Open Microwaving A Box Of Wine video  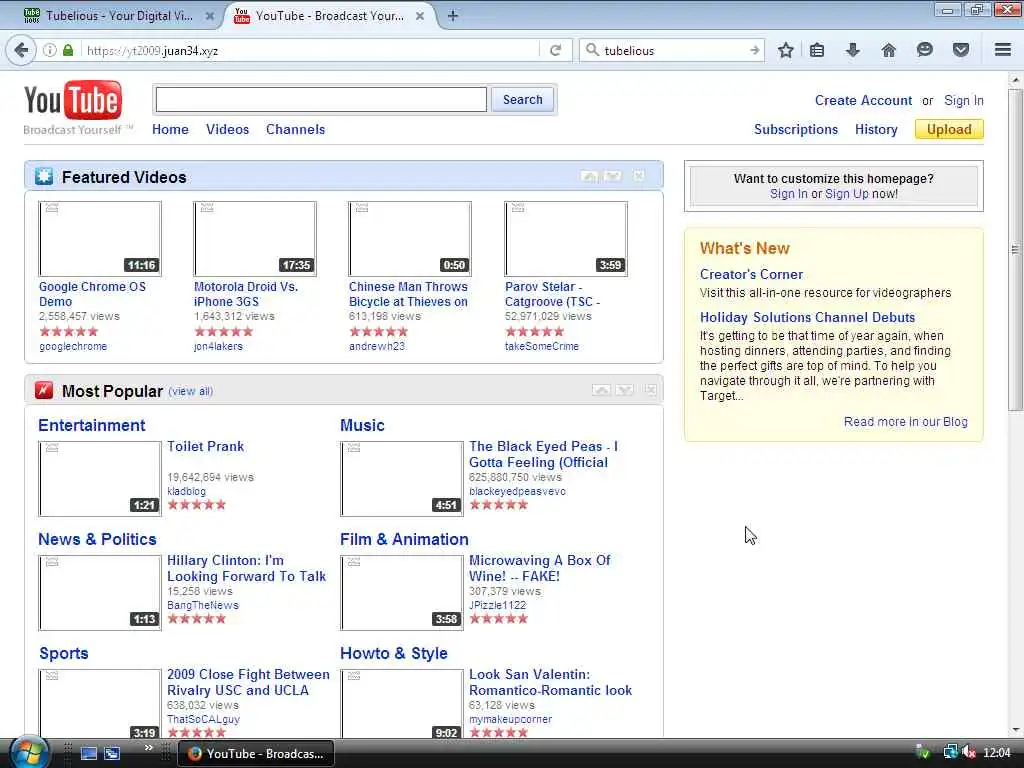tap(539, 568)
